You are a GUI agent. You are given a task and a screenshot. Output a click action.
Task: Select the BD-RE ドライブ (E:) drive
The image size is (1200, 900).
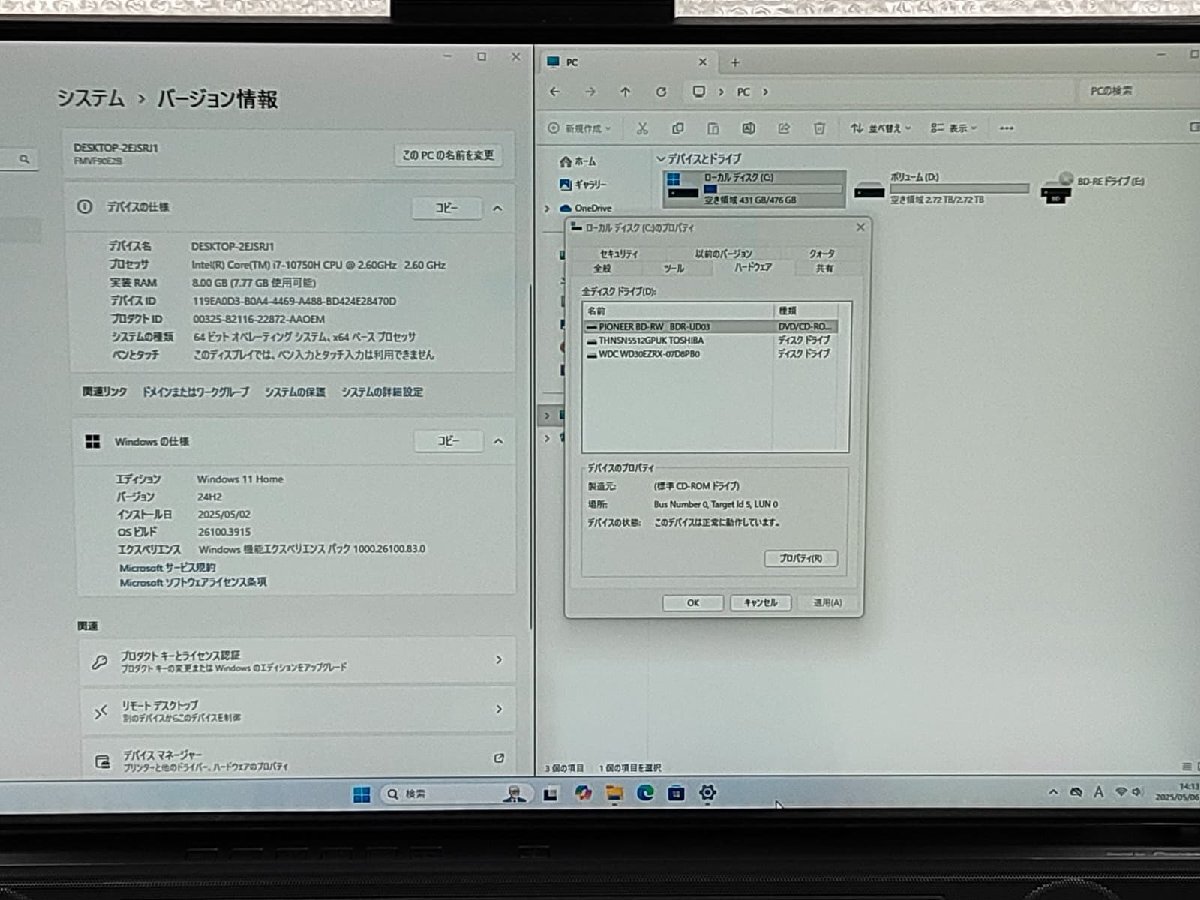pyautogui.click(x=1095, y=187)
